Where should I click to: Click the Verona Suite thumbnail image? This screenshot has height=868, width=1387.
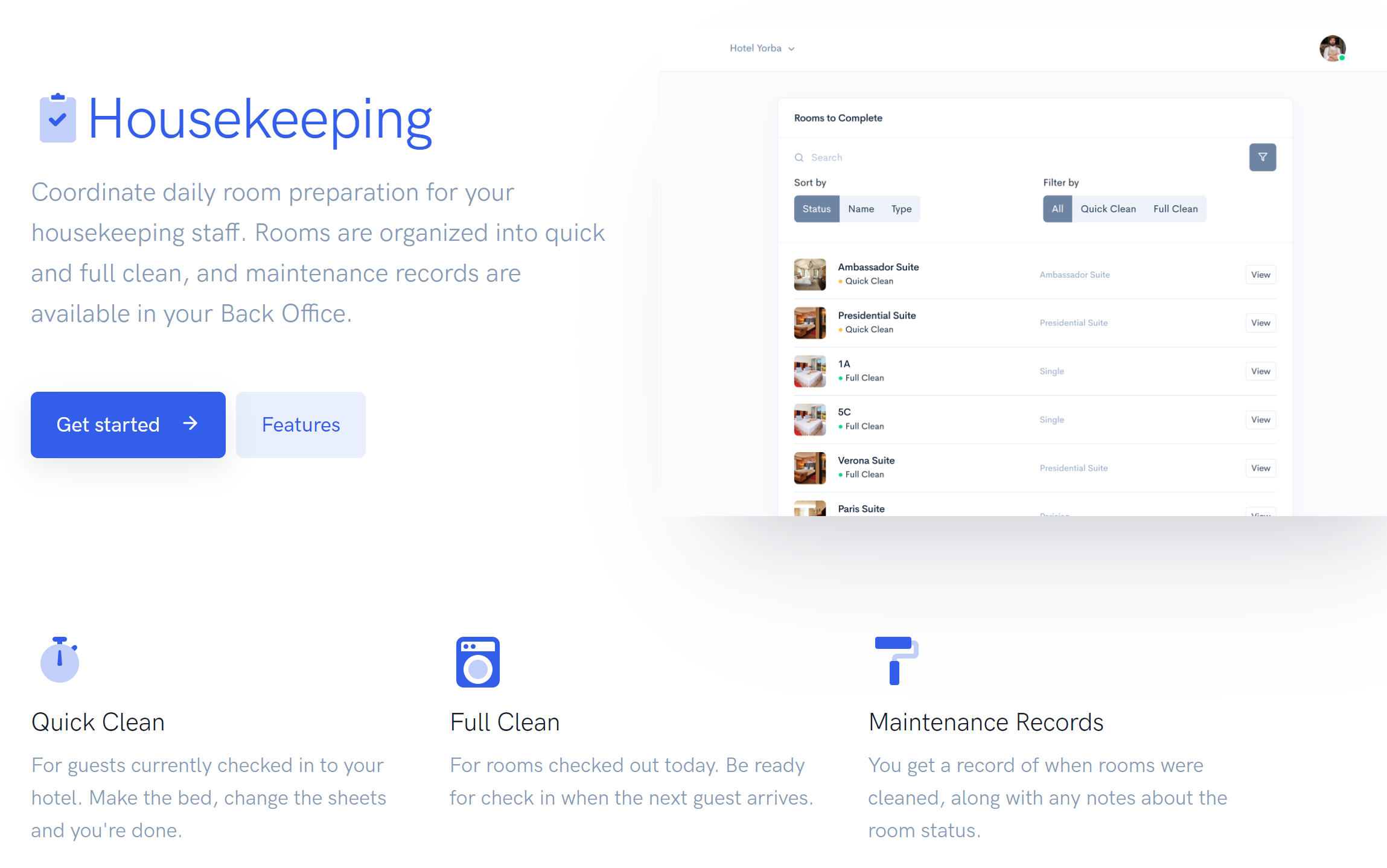point(810,467)
